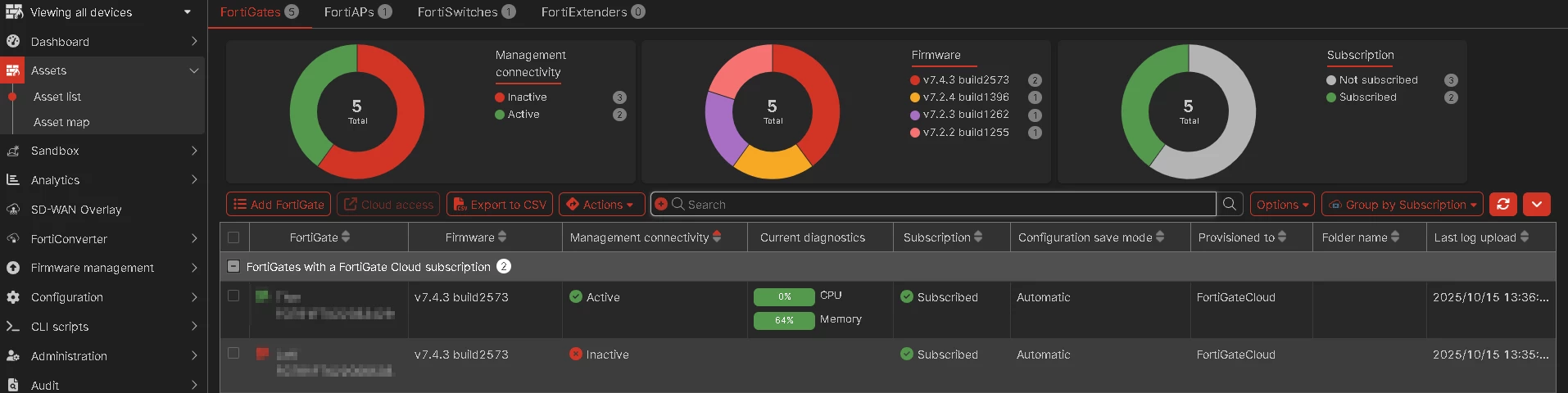Click the Sandbox icon in sidebar
The image size is (1568, 393).
[13, 151]
